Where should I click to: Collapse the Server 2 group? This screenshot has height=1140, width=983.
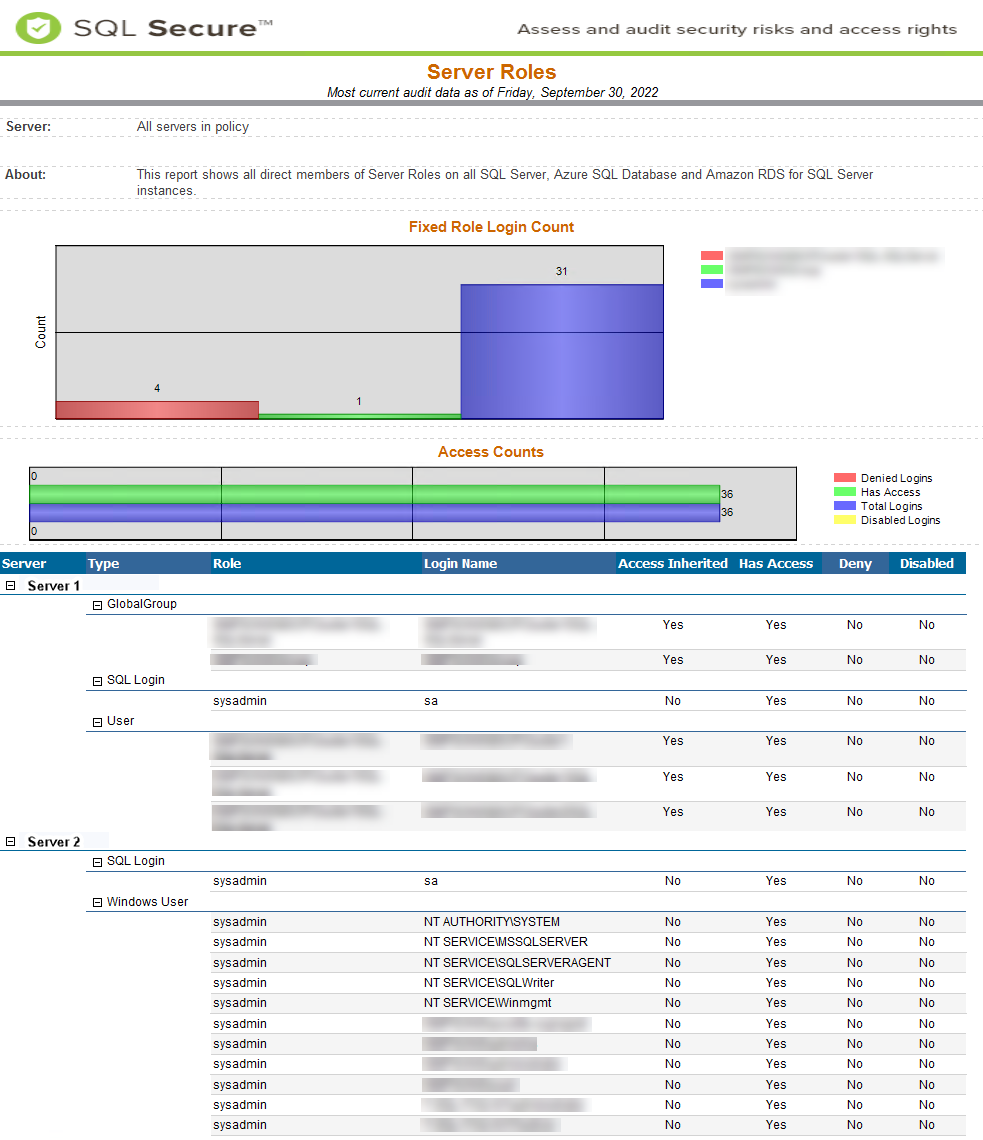11,841
